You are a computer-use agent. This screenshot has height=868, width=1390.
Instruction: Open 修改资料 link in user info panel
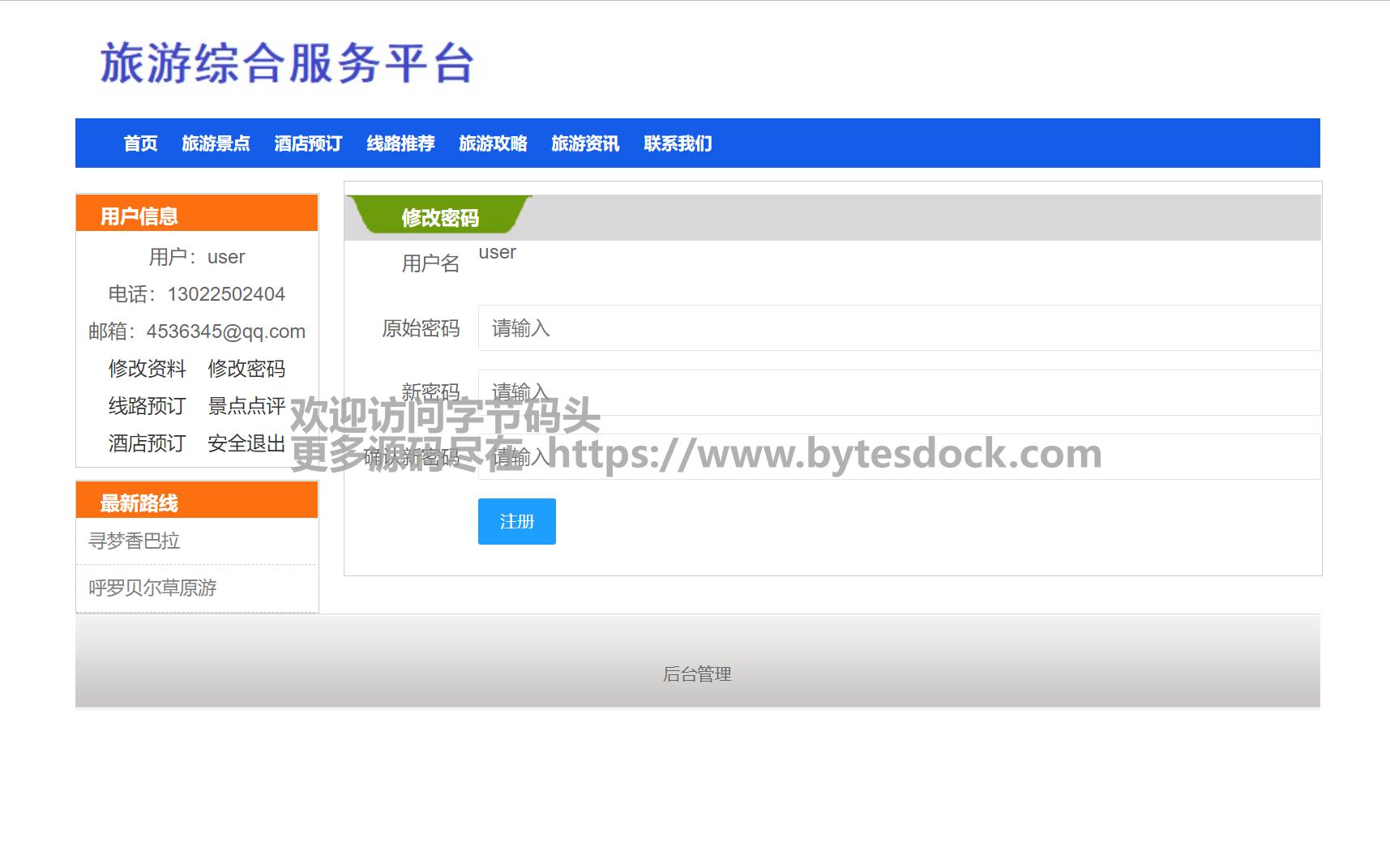click(x=148, y=369)
